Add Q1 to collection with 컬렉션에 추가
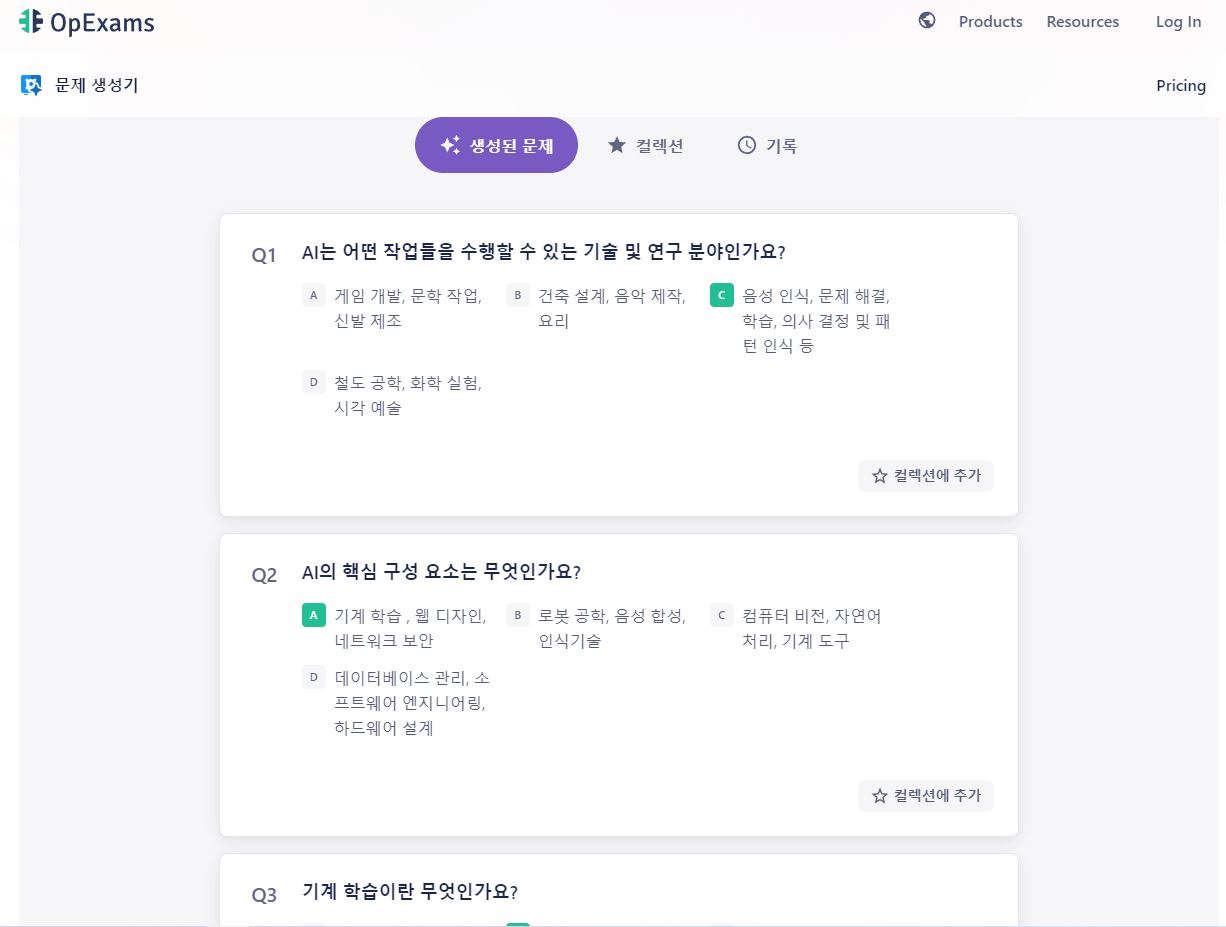Screen dimensions: 1226x927 click(926, 476)
